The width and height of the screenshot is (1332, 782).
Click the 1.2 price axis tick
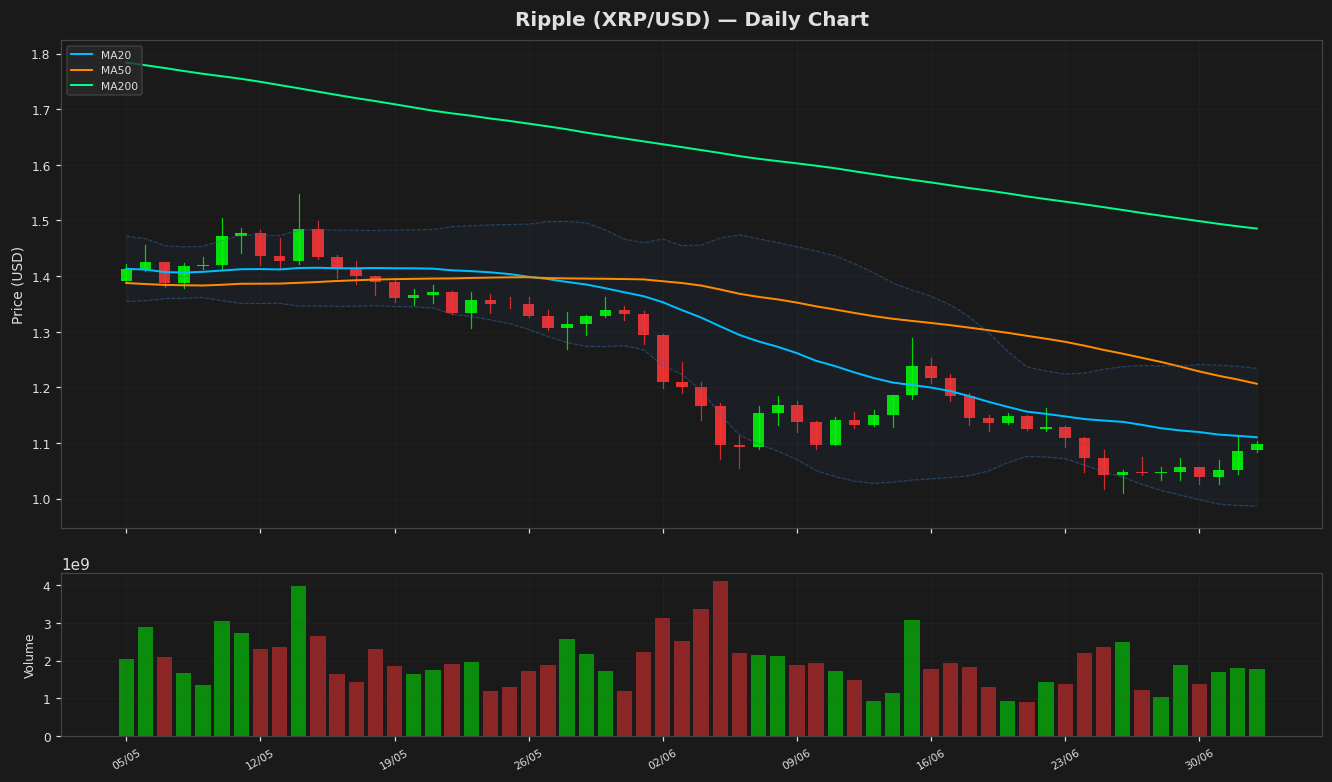point(40,388)
